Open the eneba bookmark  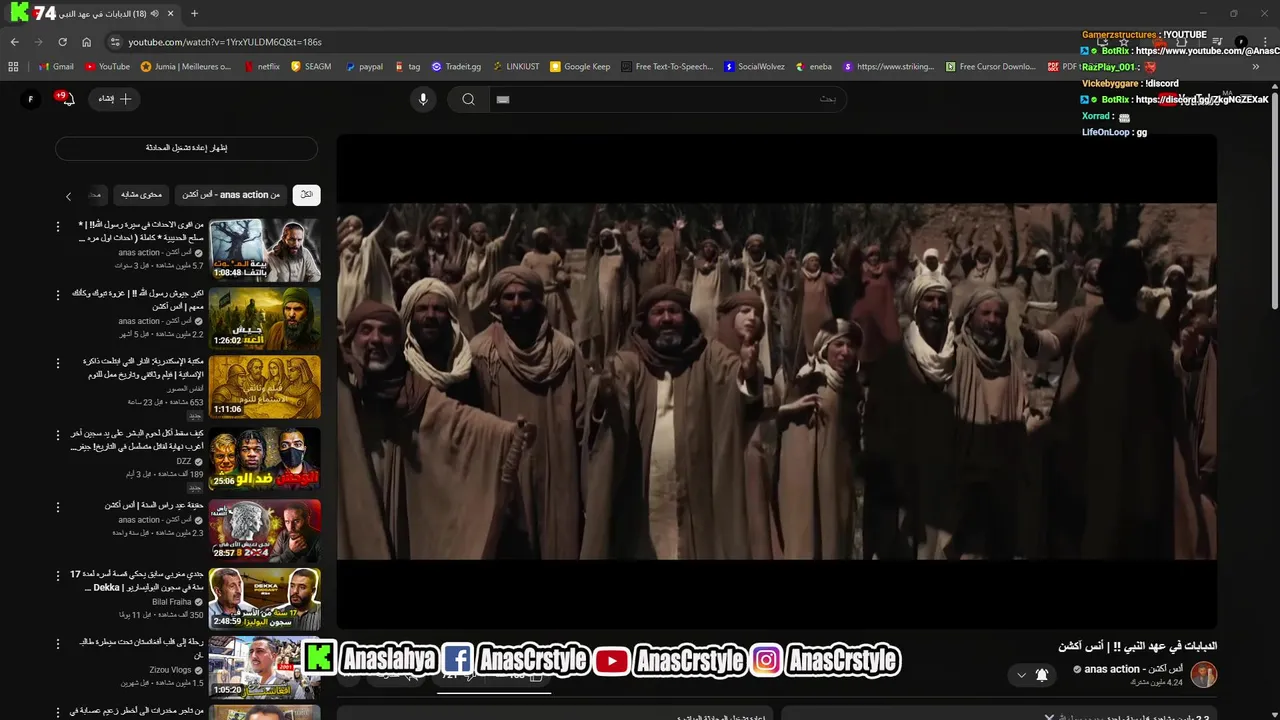(x=814, y=67)
